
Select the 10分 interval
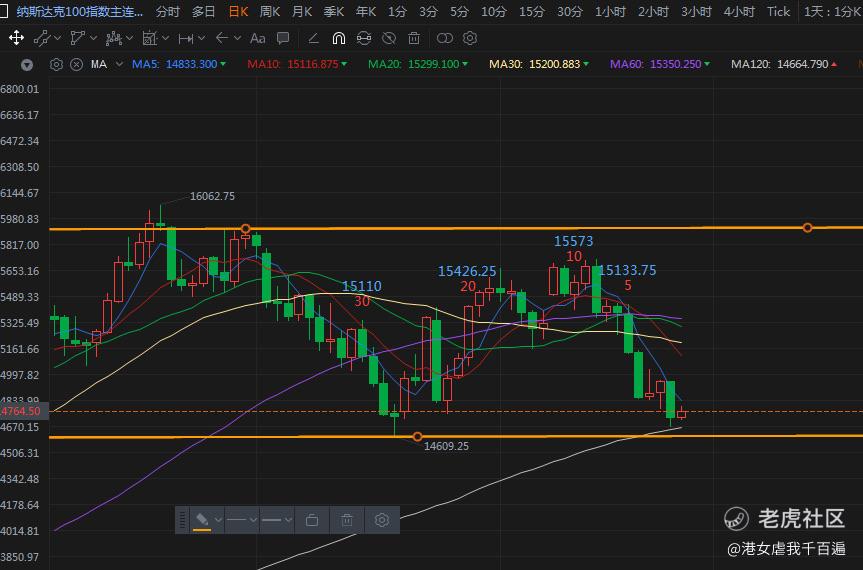tap(493, 12)
